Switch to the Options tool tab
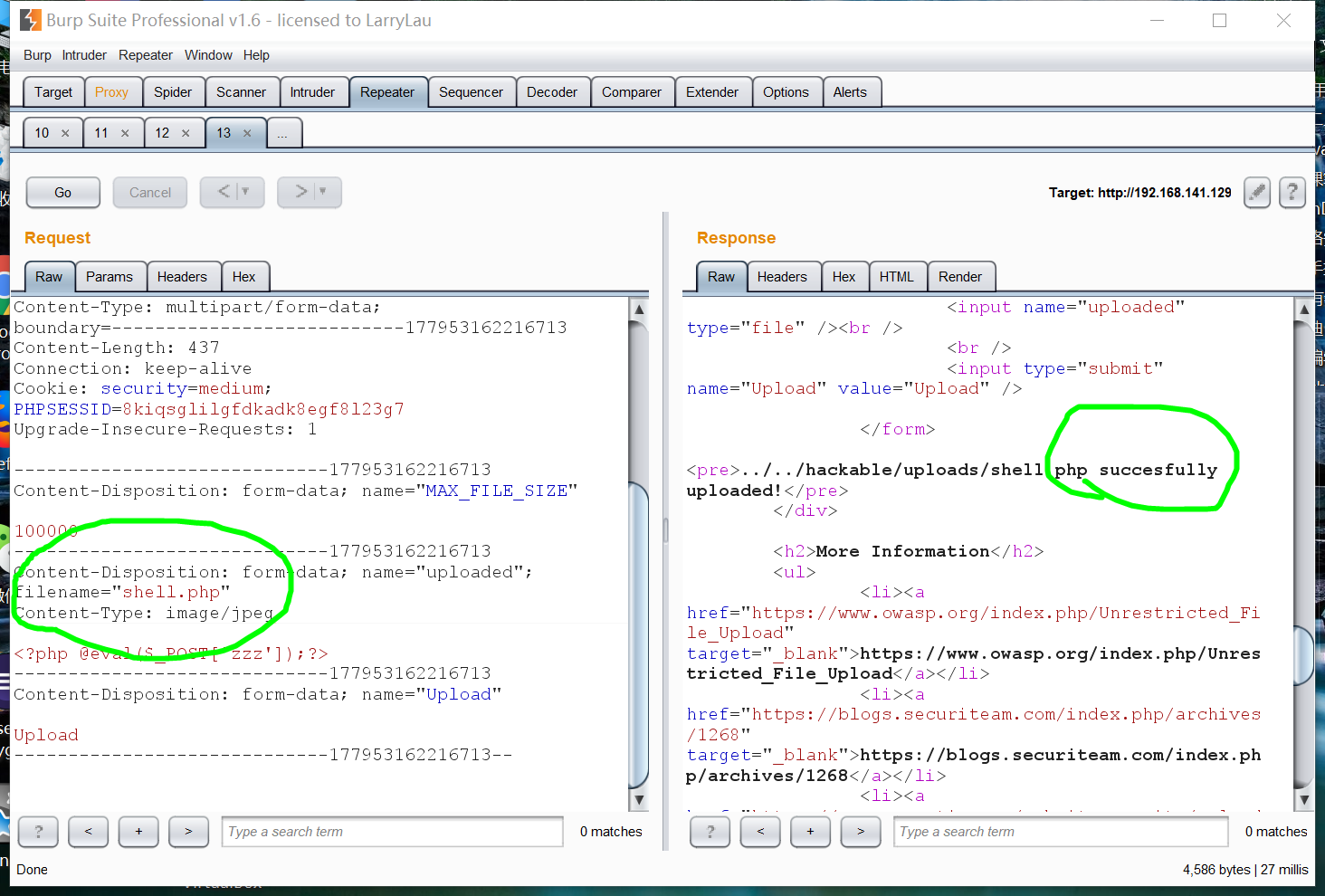 (x=786, y=92)
